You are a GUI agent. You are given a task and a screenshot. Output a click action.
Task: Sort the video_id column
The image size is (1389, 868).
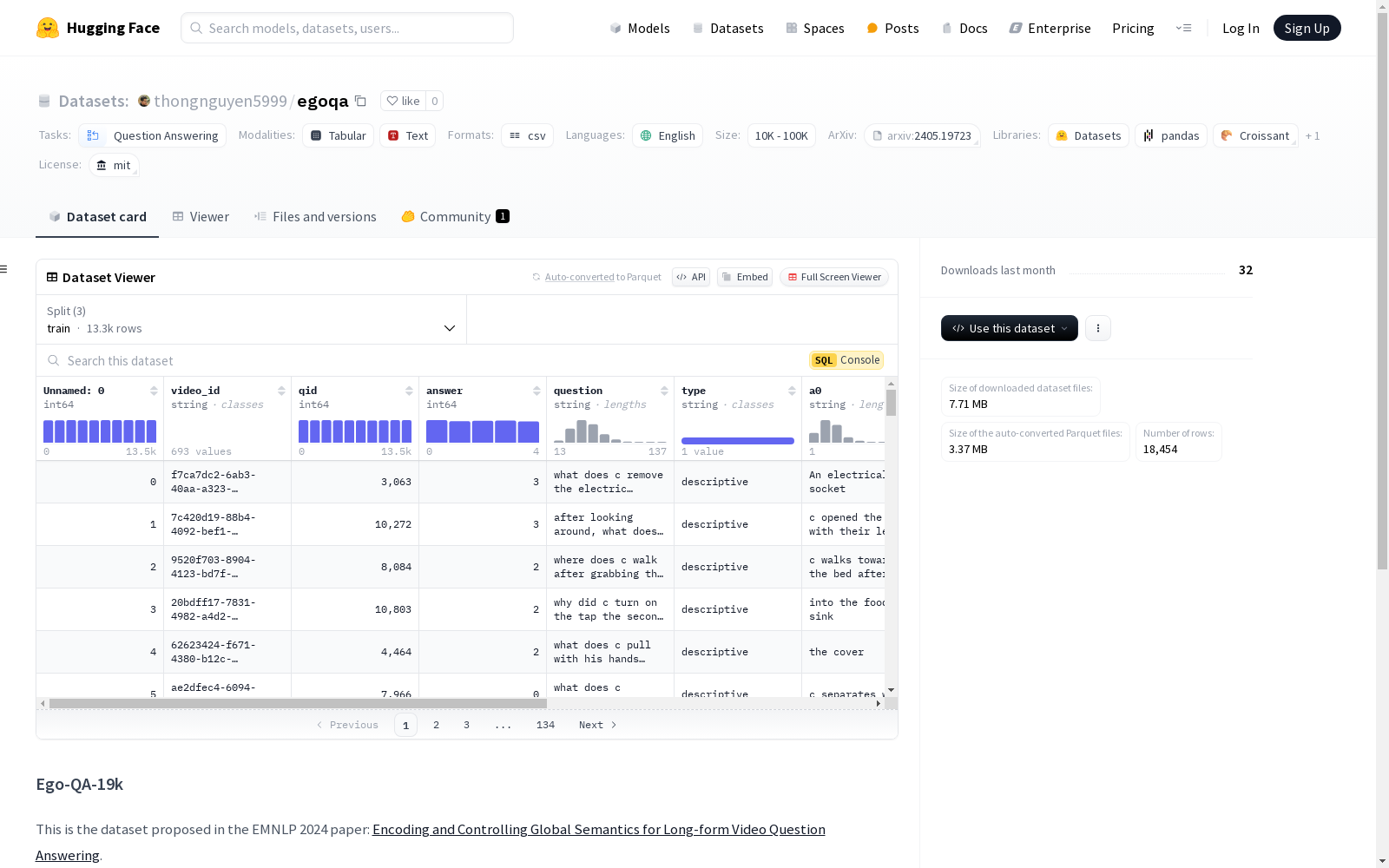click(281, 391)
